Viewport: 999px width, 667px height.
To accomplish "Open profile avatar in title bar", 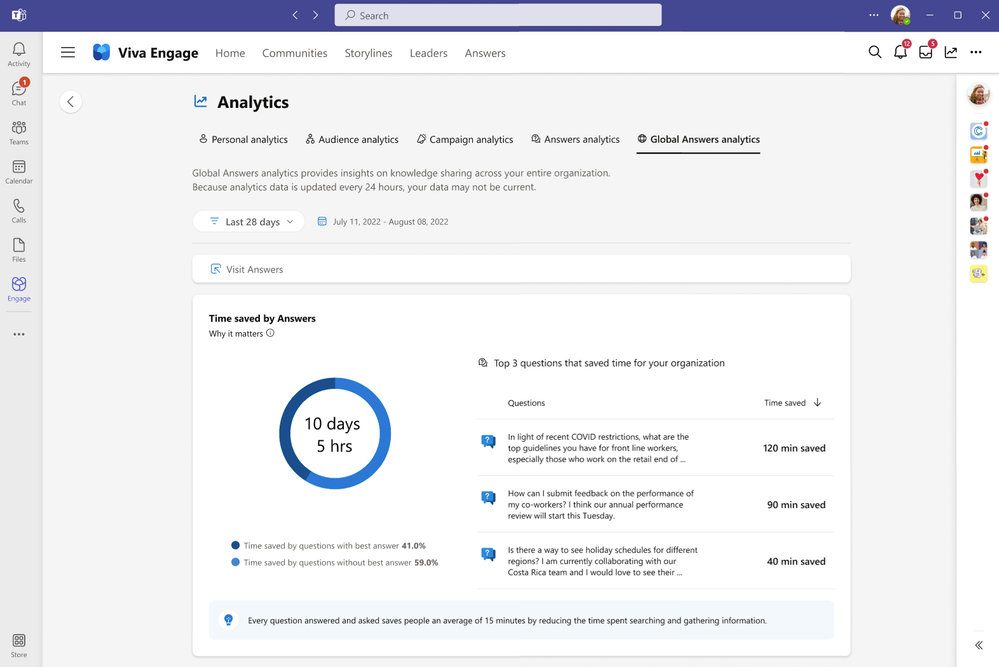I will [900, 15].
